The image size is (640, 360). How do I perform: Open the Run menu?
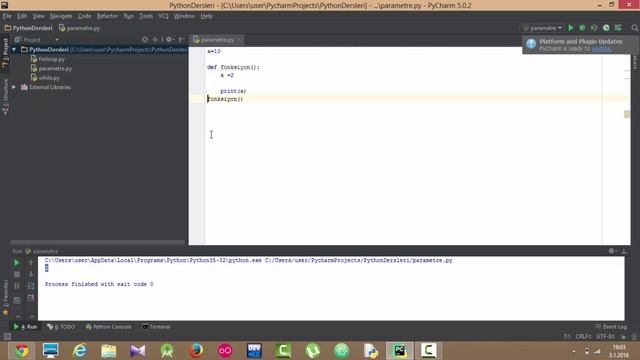point(129,16)
